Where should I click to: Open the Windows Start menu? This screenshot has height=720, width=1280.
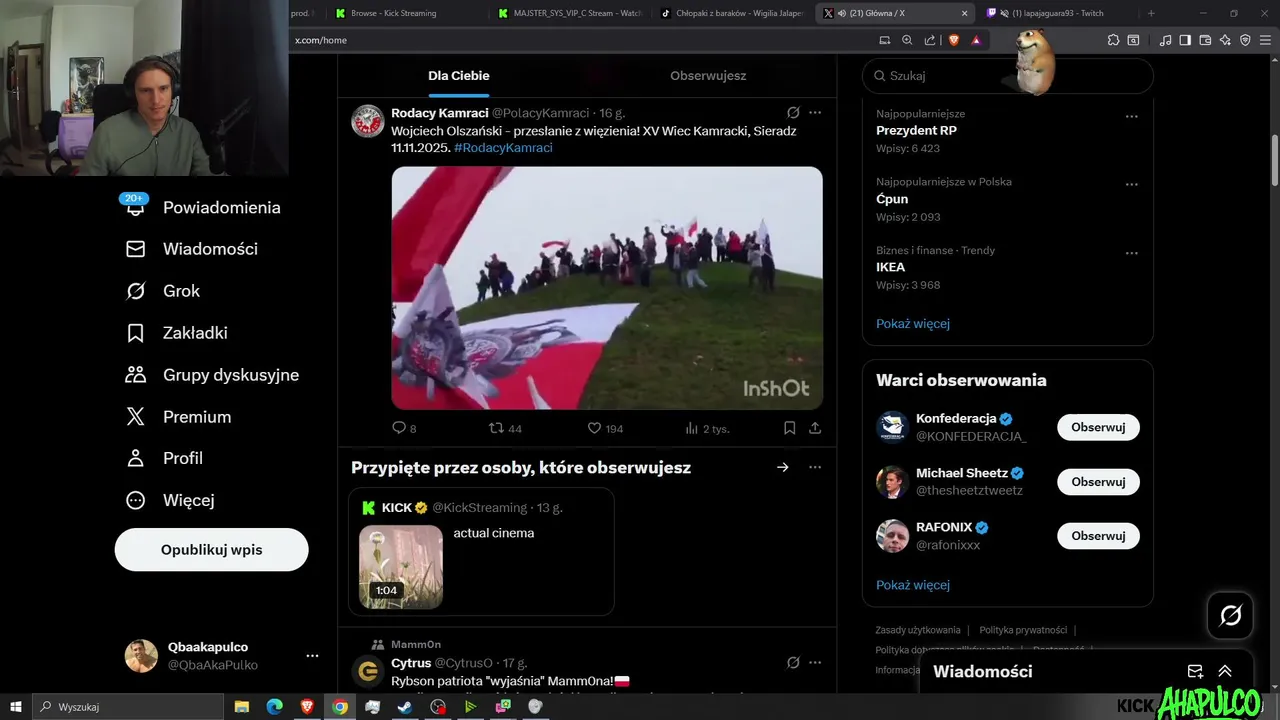click(15, 707)
